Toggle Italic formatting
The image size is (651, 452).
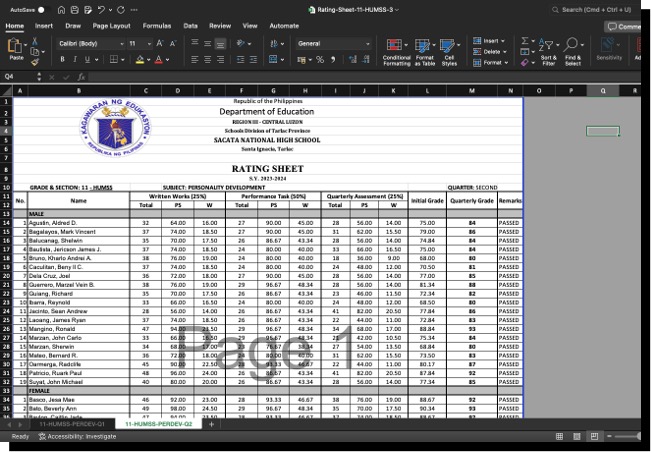tap(75, 59)
